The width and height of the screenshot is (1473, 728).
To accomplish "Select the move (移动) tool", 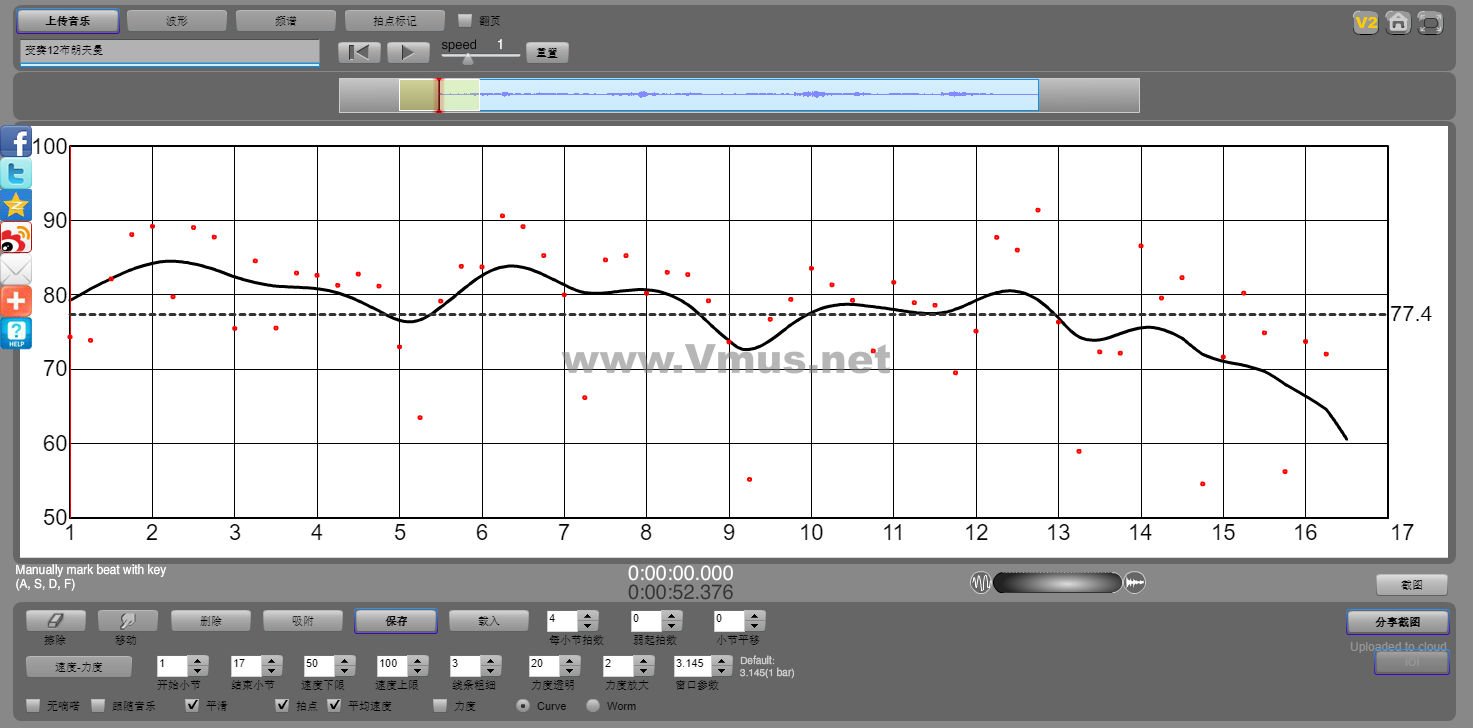I will tap(127, 621).
